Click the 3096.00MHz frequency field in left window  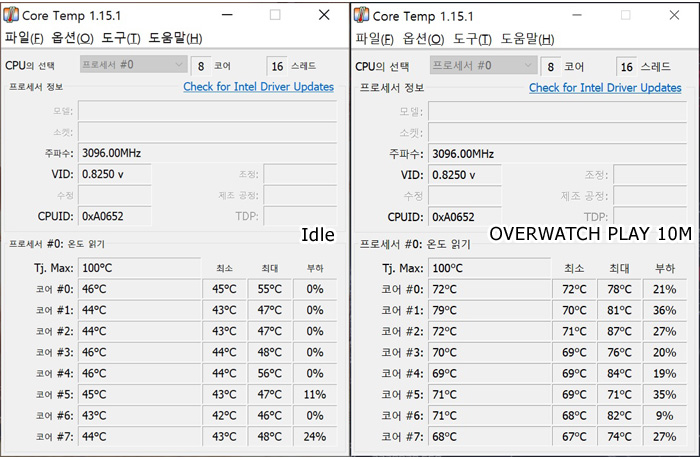tap(208, 153)
